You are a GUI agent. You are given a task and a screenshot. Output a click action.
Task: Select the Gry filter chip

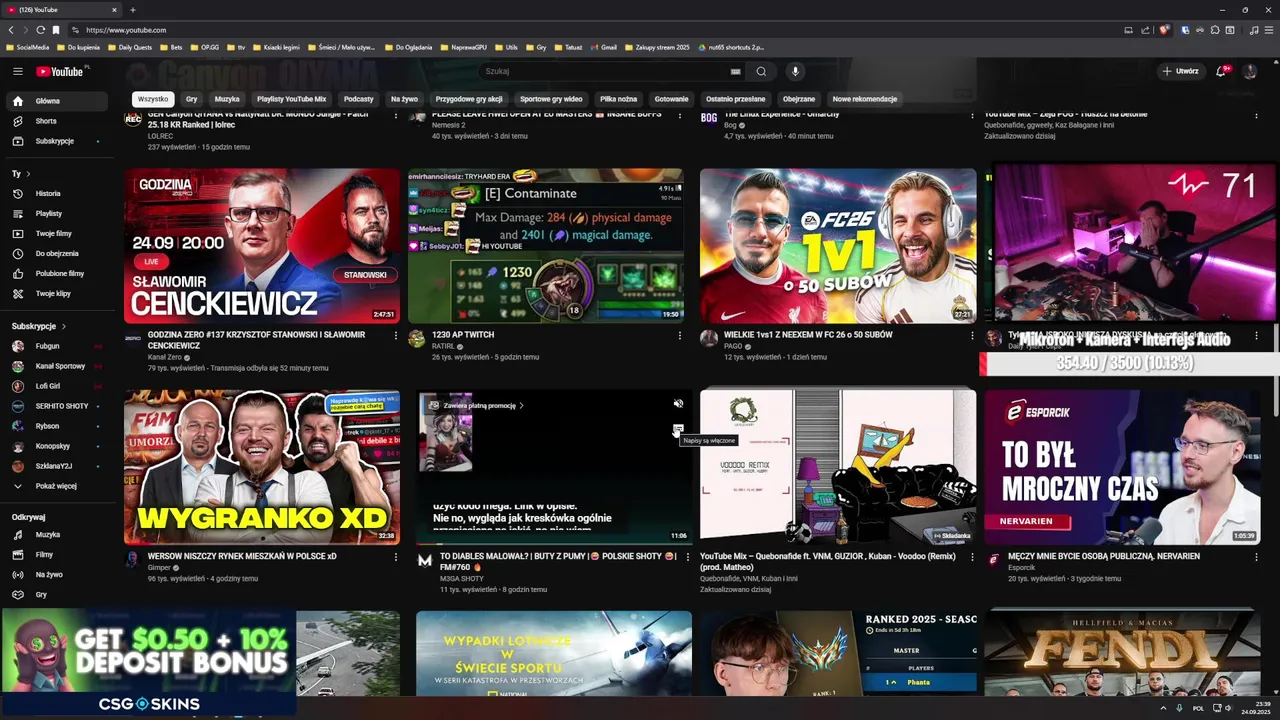click(x=191, y=99)
